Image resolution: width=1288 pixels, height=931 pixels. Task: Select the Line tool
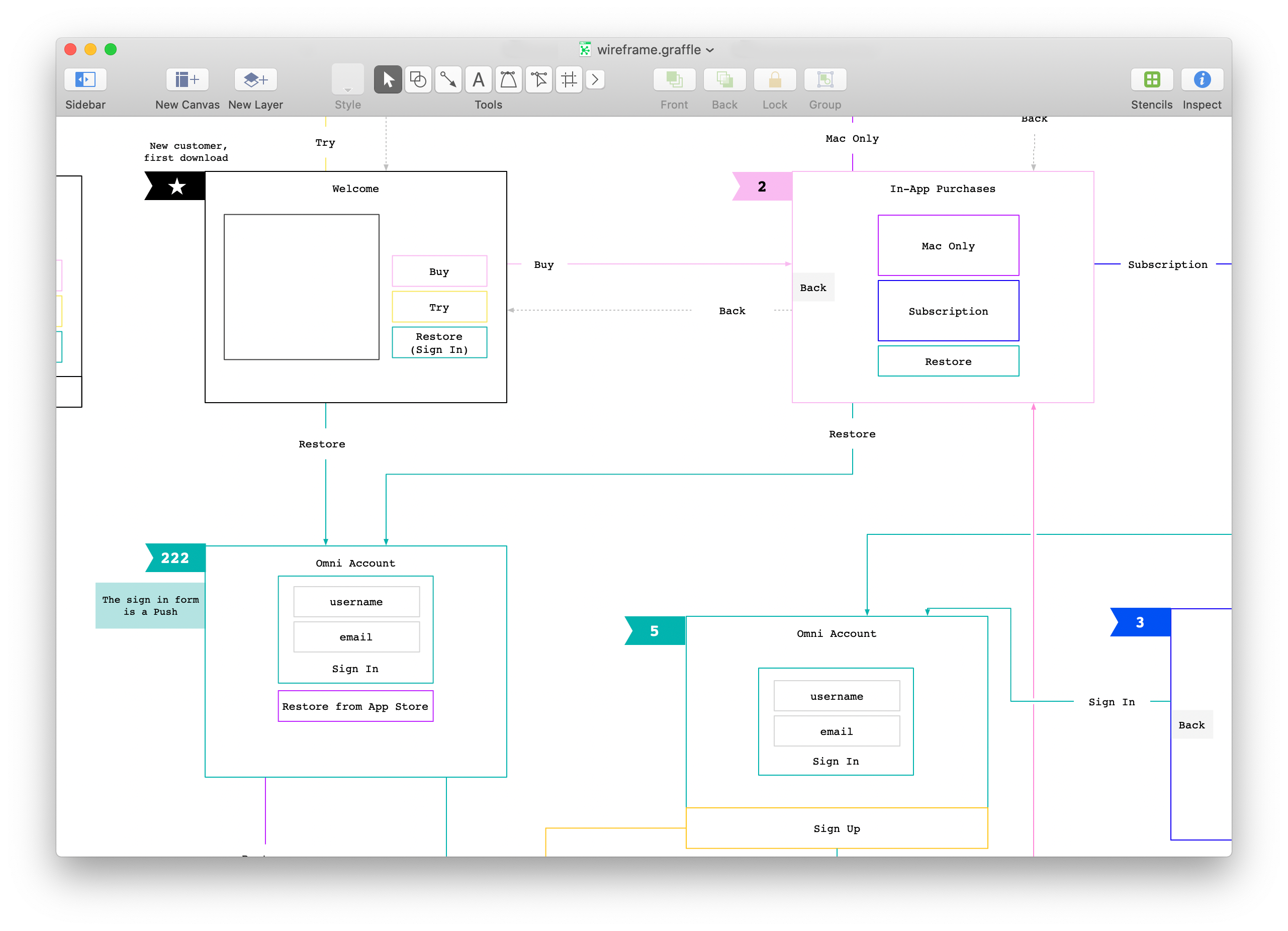[448, 79]
